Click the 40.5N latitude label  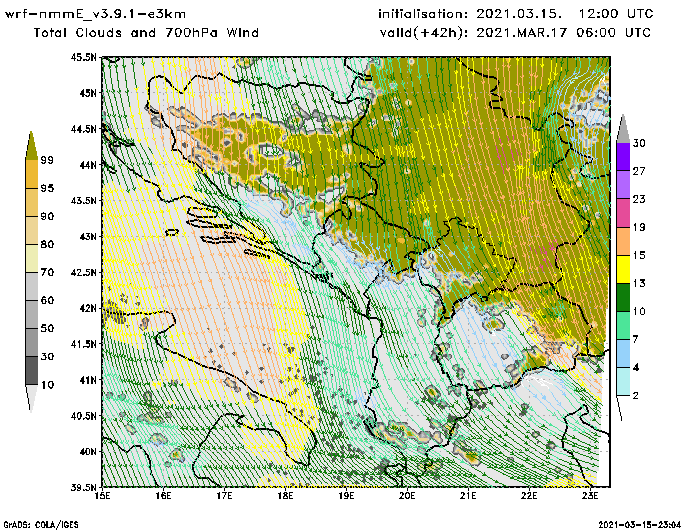(83, 416)
